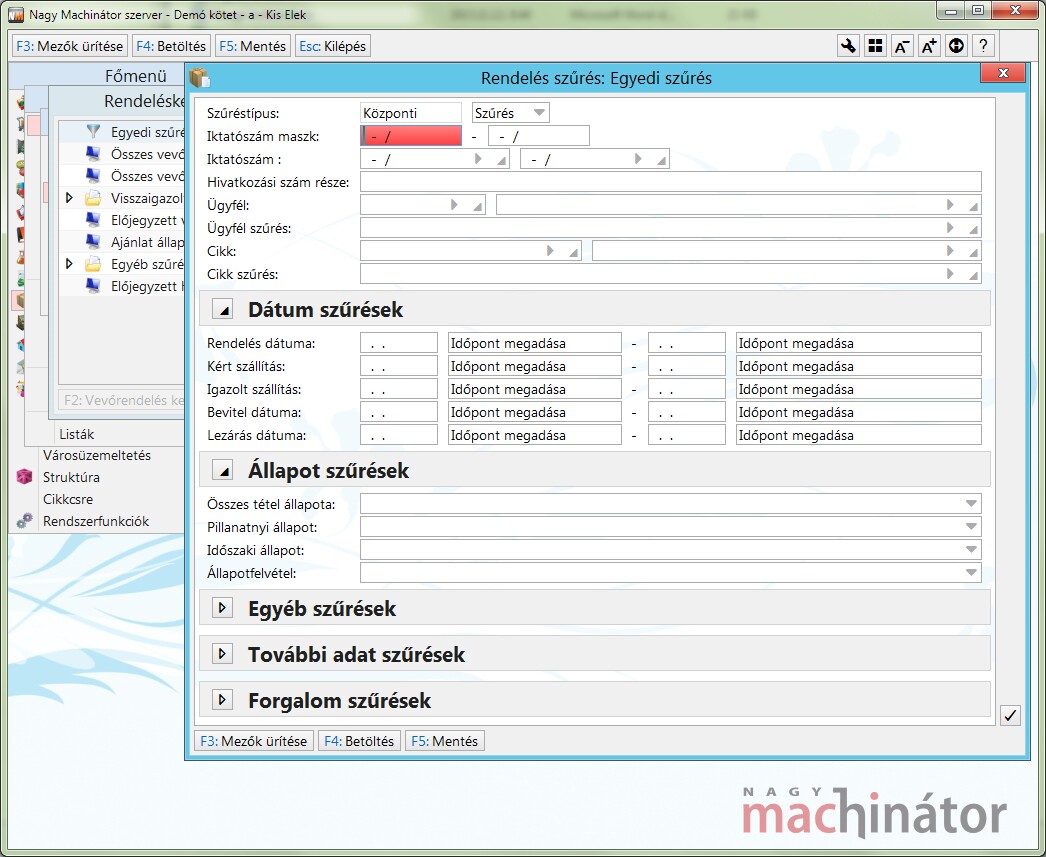Open Rendszerfunkciók menu item
The image size is (1046, 857).
(x=96, y=522)
